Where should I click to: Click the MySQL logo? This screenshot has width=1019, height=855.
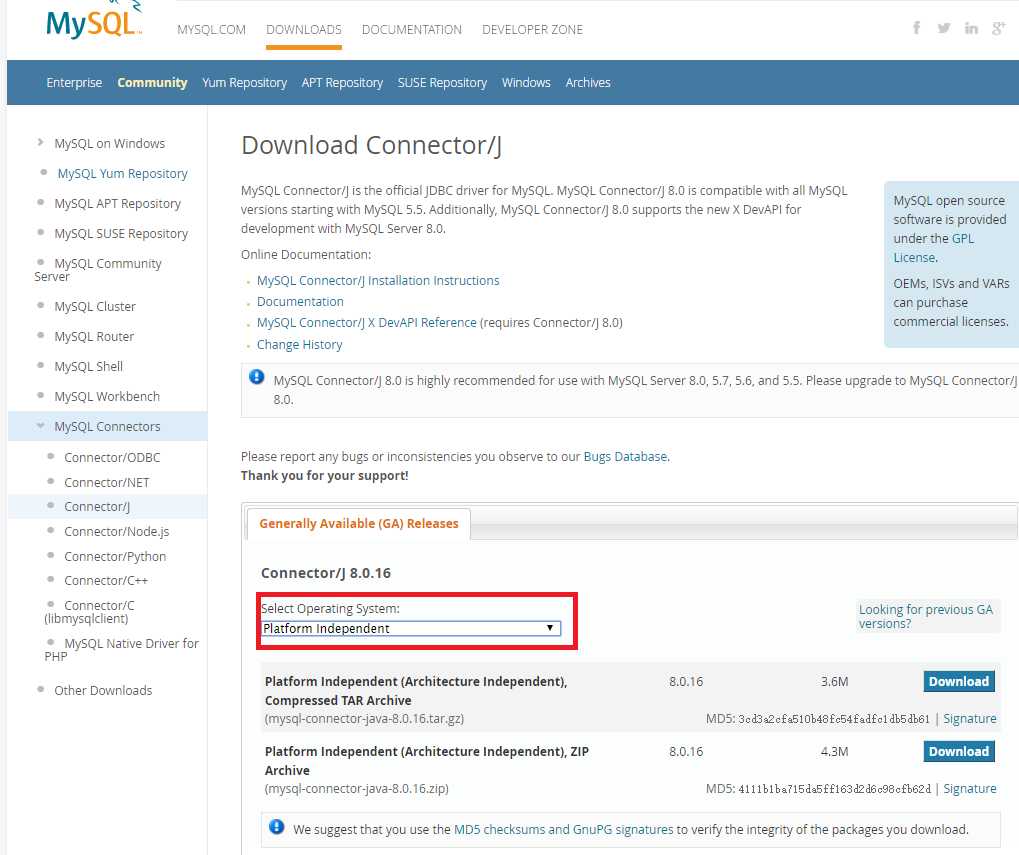click(94, 21)
